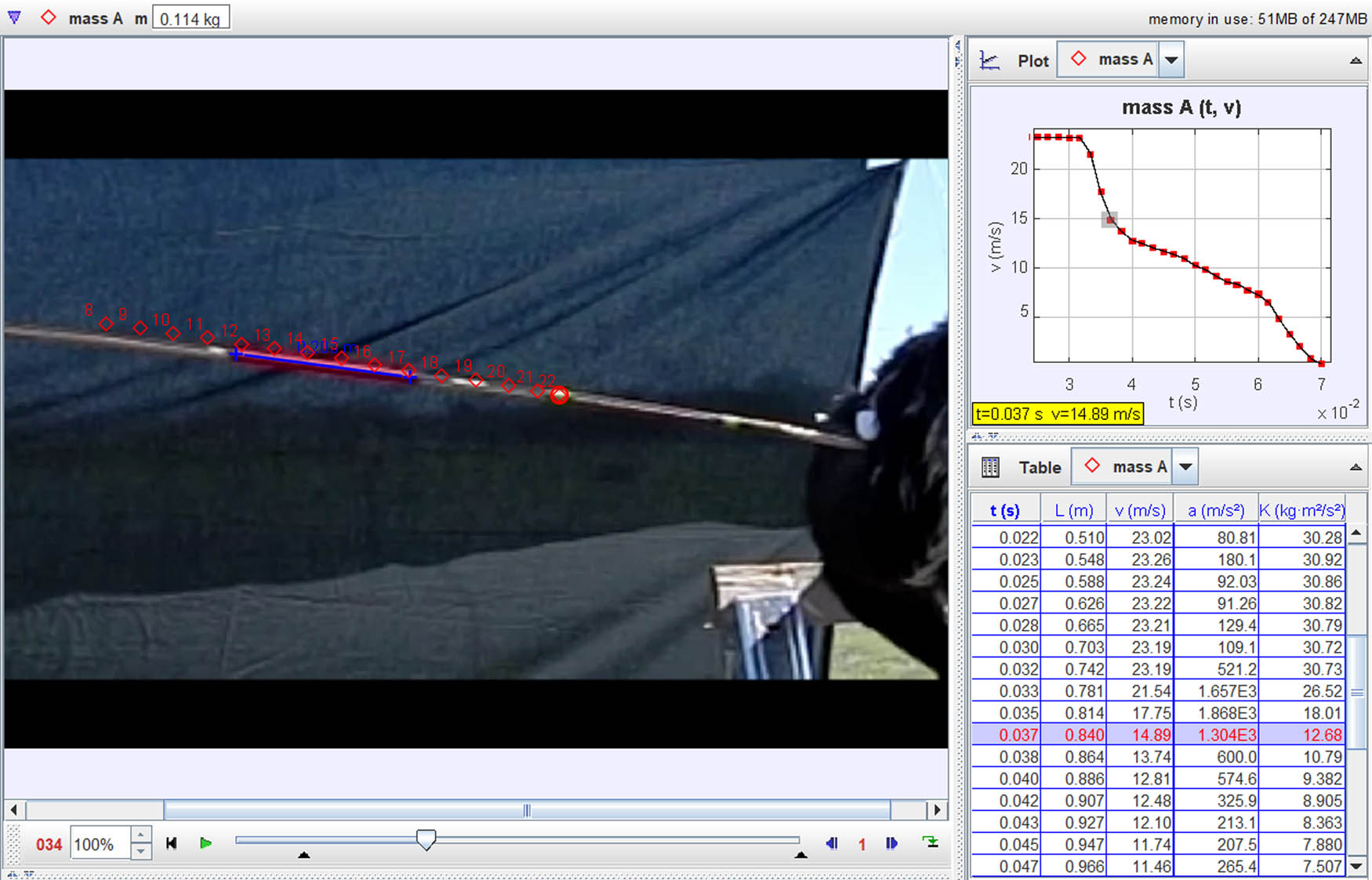Select table row with t 0.040

pos(1019,779)
